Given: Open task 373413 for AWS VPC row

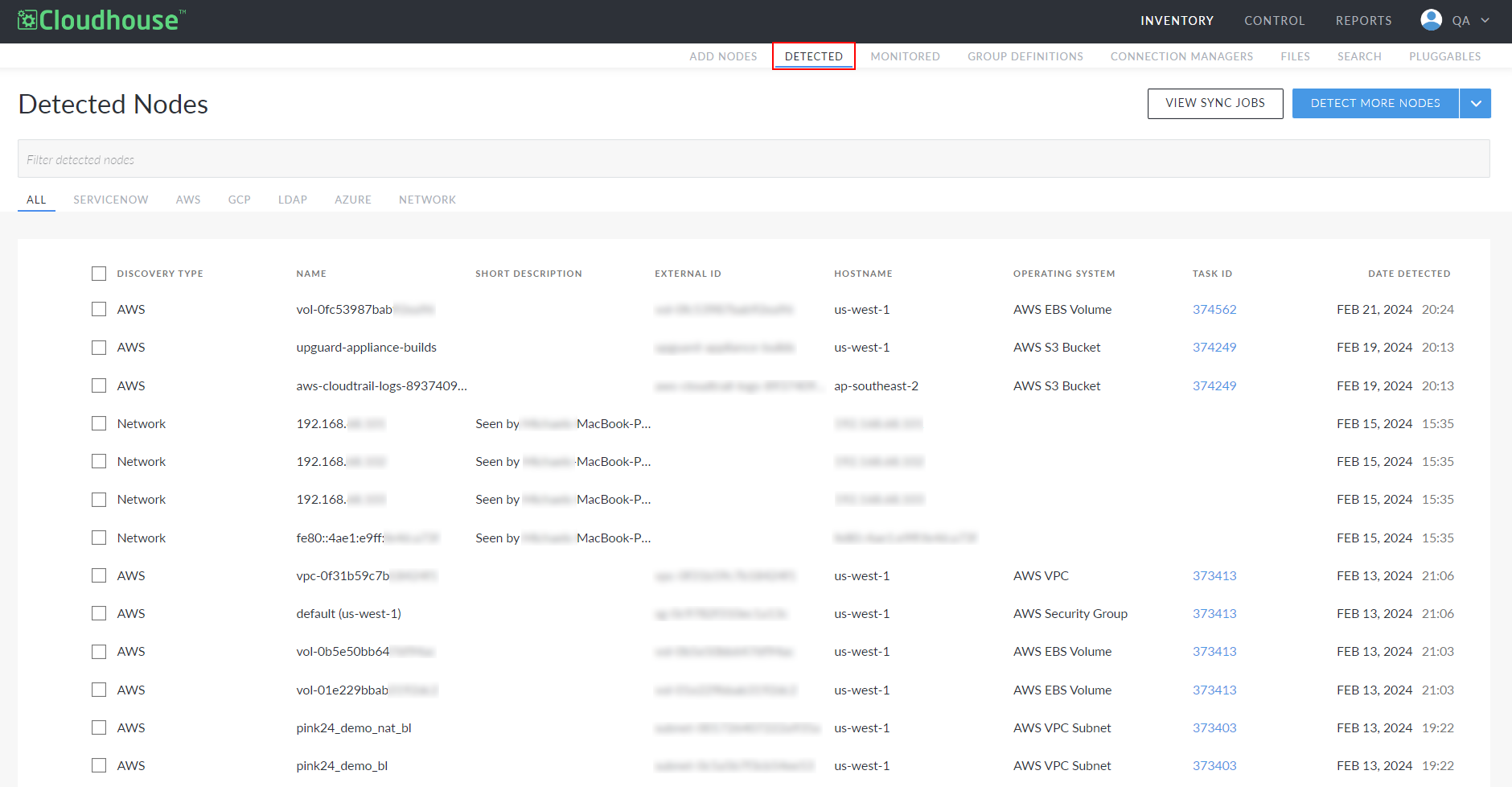Looking at the screenshot, I should click(x=1214, y=575).
